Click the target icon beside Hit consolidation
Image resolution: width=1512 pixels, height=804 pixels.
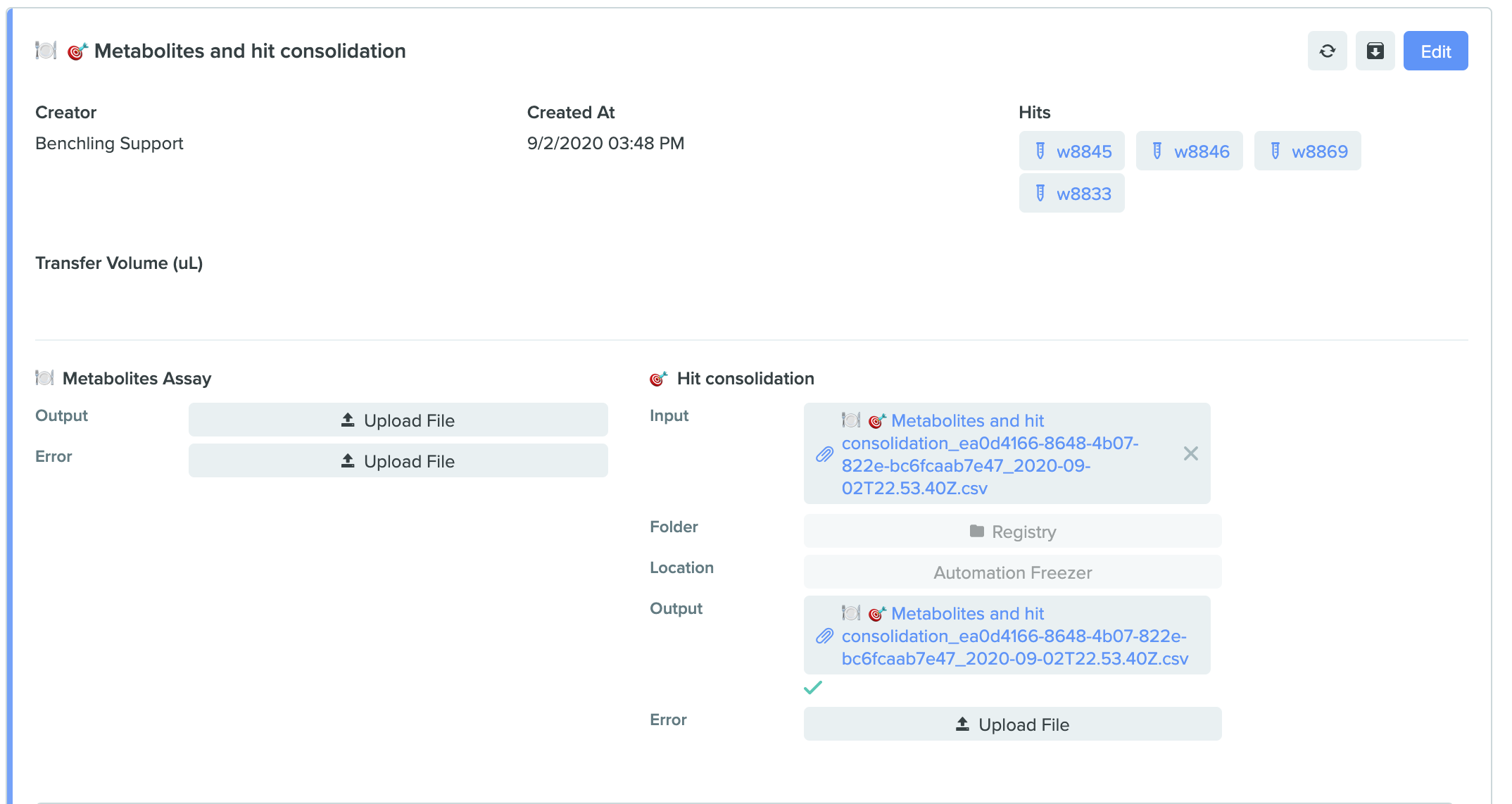(658, 379)
